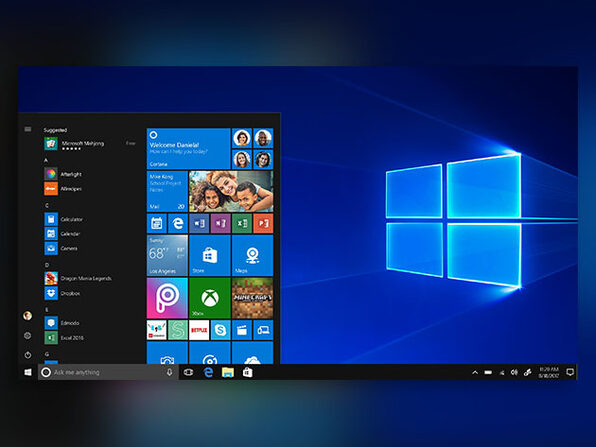Screen dimensions: 596x447
Task: Open the Maps tile
Action: coord(252,255)
